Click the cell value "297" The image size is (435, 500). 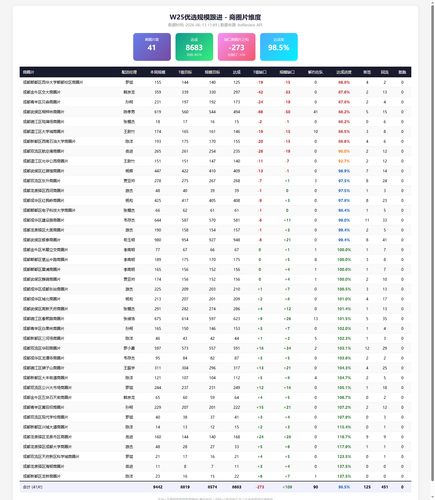[x=237, y=92]
